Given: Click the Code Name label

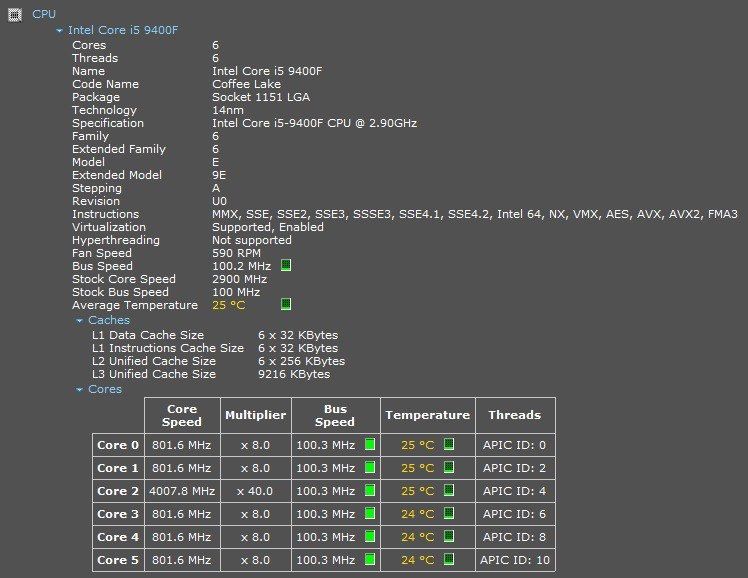Looking at the screenshot, I should click(x=105, y=84).
